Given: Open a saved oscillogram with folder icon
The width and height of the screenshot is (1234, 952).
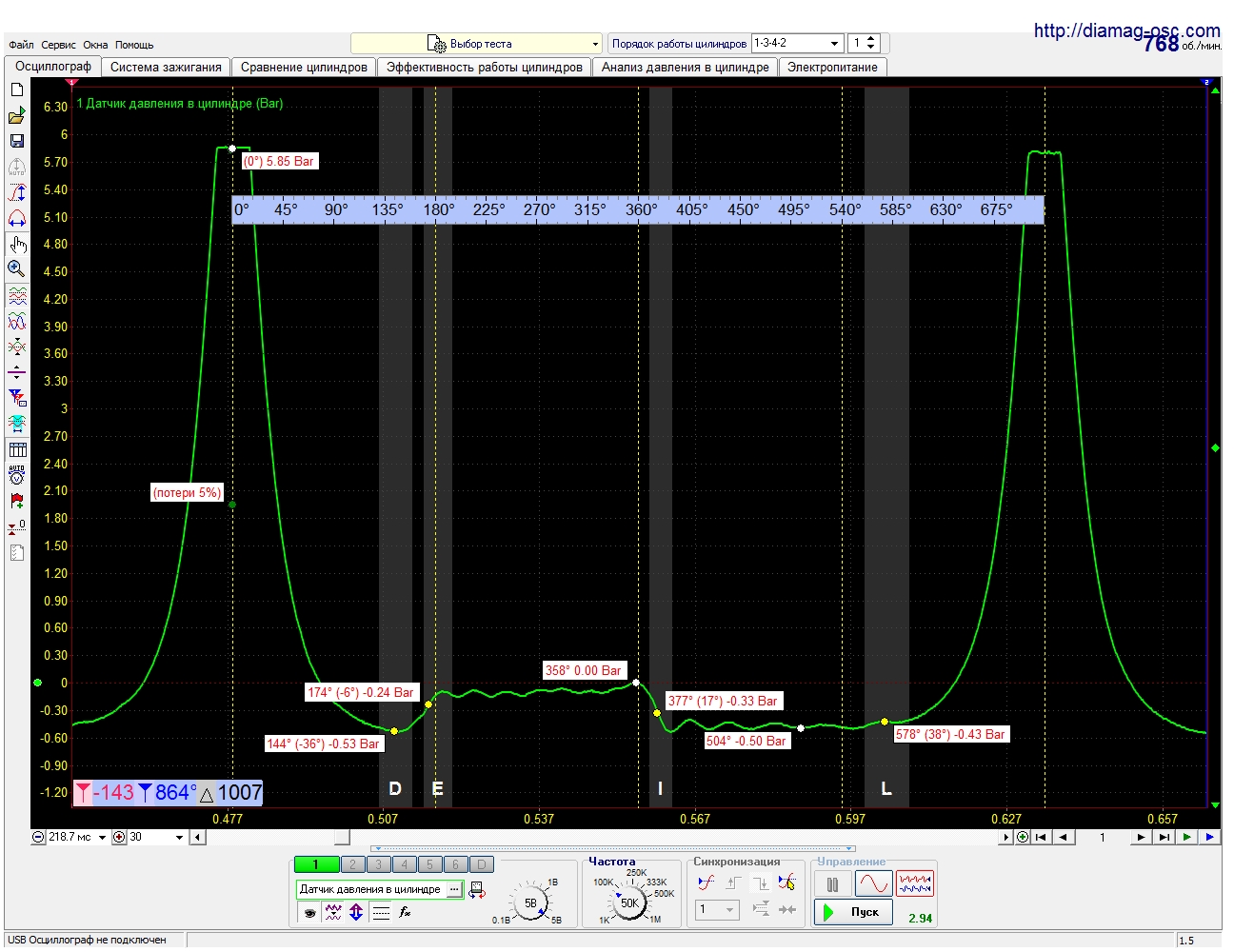Looking at the screenshot, I should click(x=16, y=115).
